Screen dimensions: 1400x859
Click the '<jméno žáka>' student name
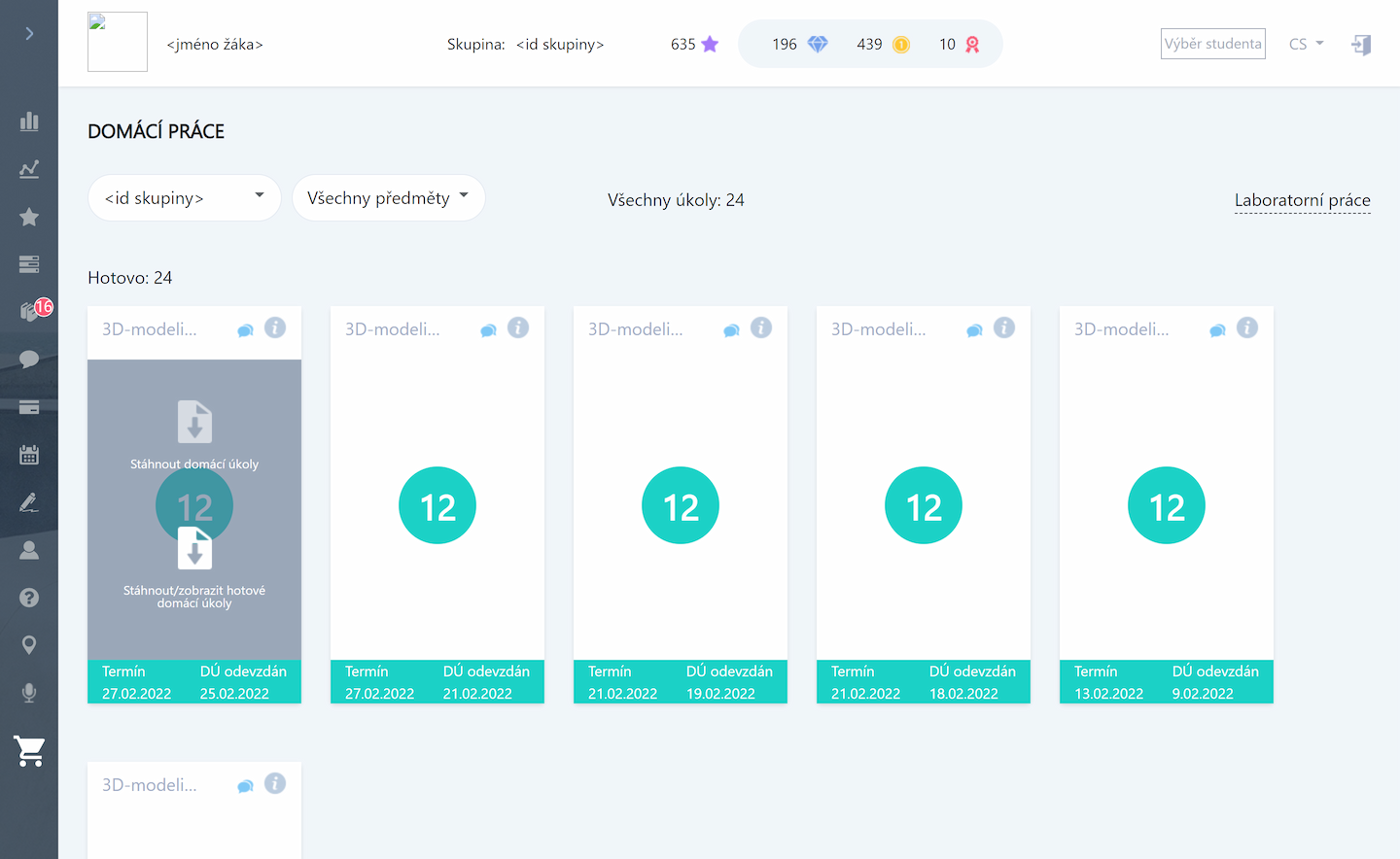[215, 44]
